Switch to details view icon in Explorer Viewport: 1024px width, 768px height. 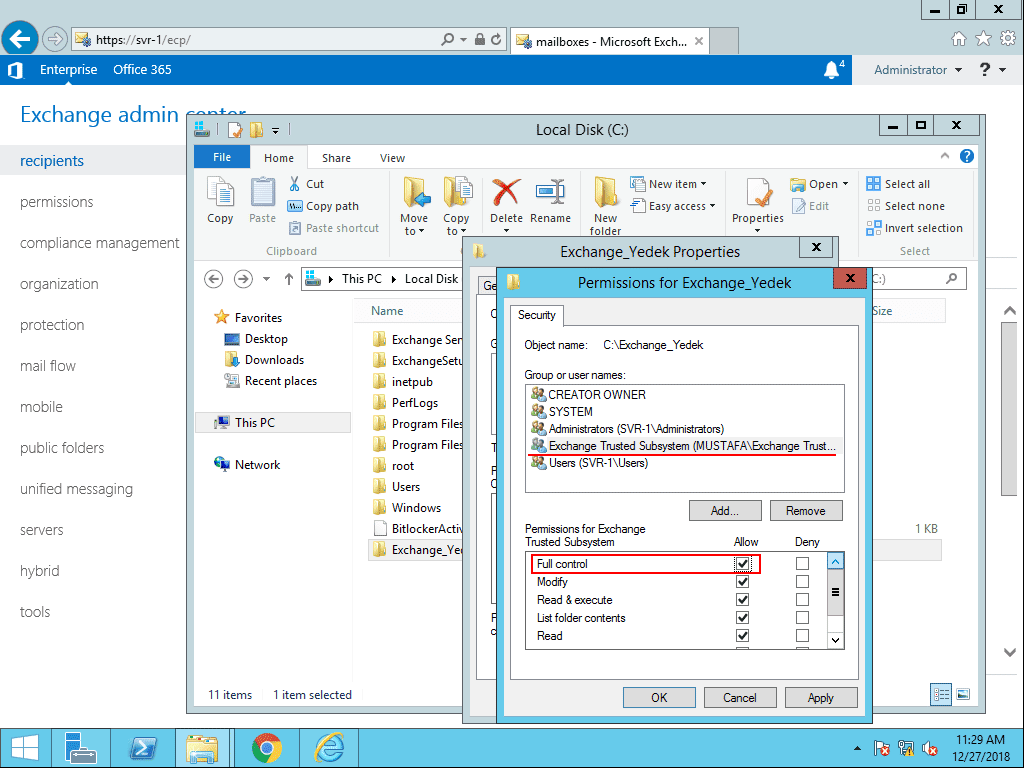click(x=941, y=694)
